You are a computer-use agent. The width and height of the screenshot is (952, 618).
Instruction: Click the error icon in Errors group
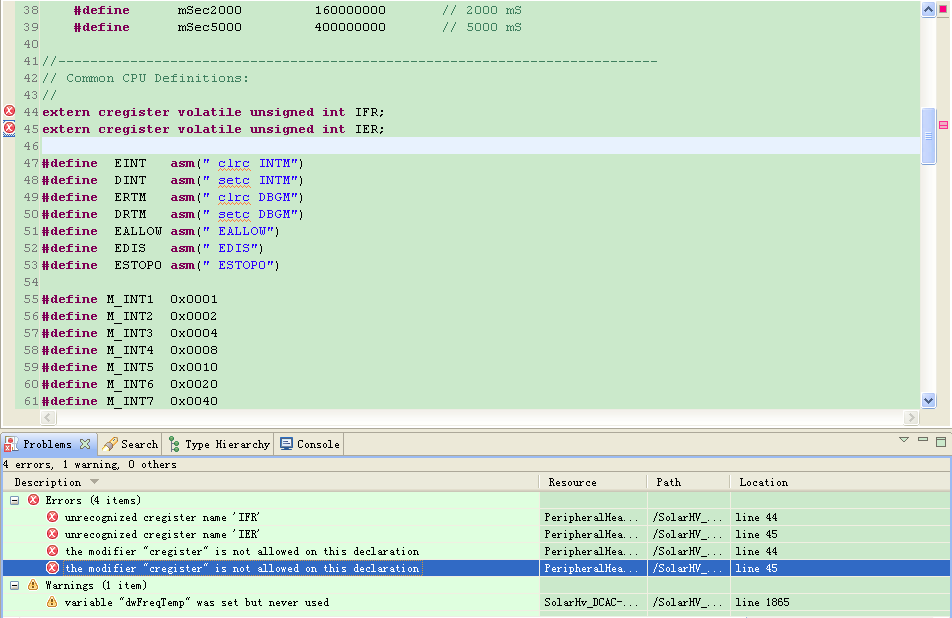point(33,500)
